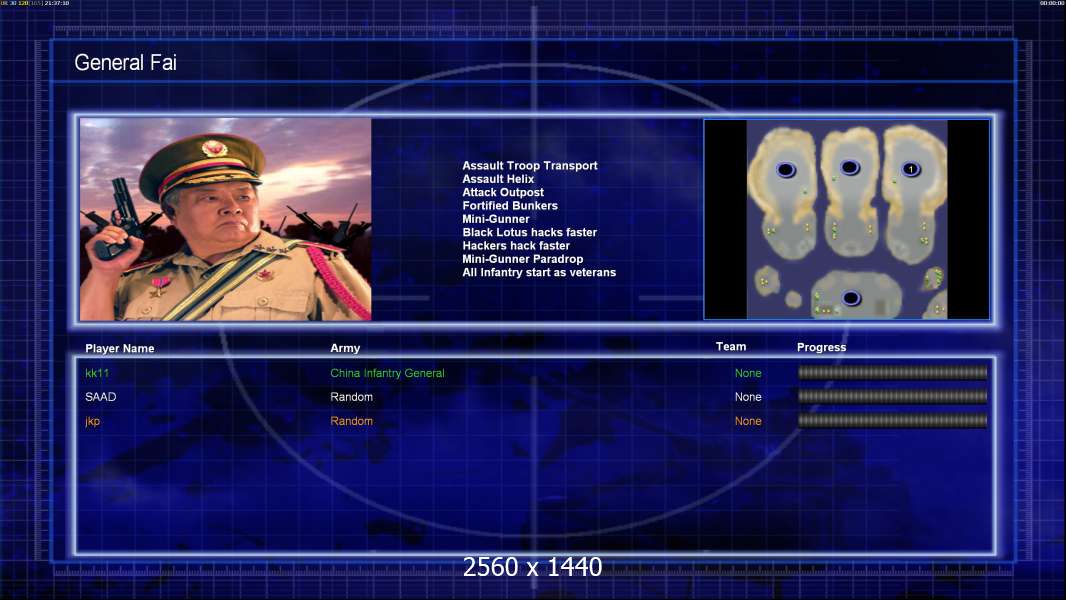Screen dimensions: 1066x600
Task: Click the 'Mini-Gunner' ability text
Action: click(x=496, y=219)
